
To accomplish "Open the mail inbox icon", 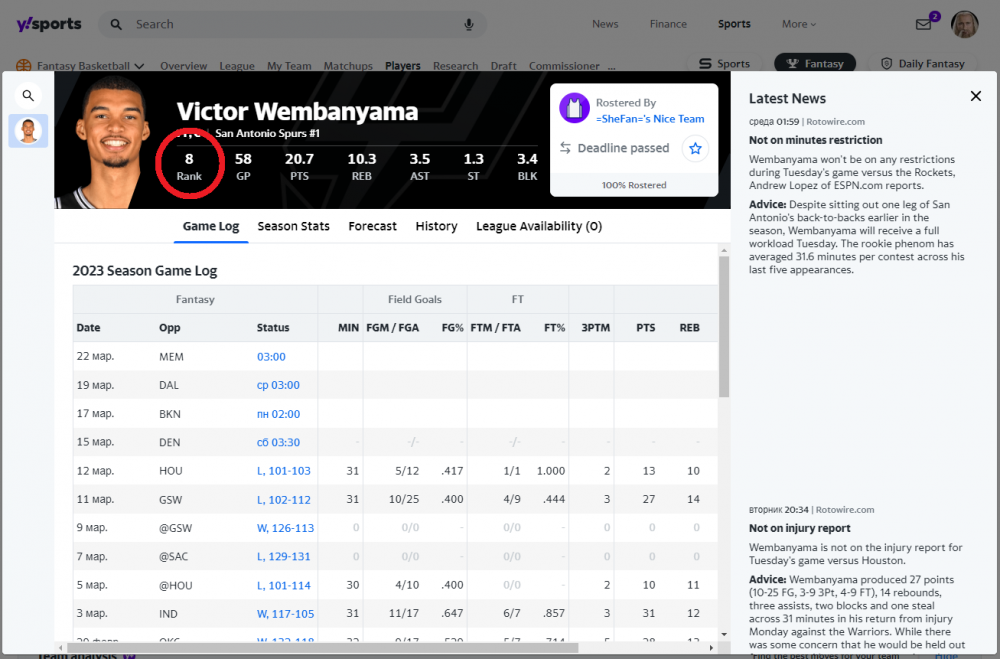I will pyautogui.click(x=924, y=24).
